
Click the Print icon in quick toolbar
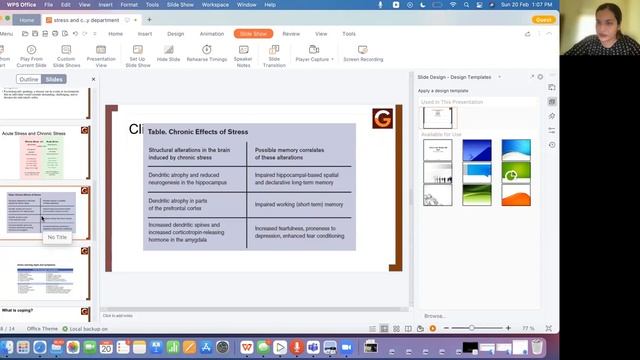(x=55, y=34)
